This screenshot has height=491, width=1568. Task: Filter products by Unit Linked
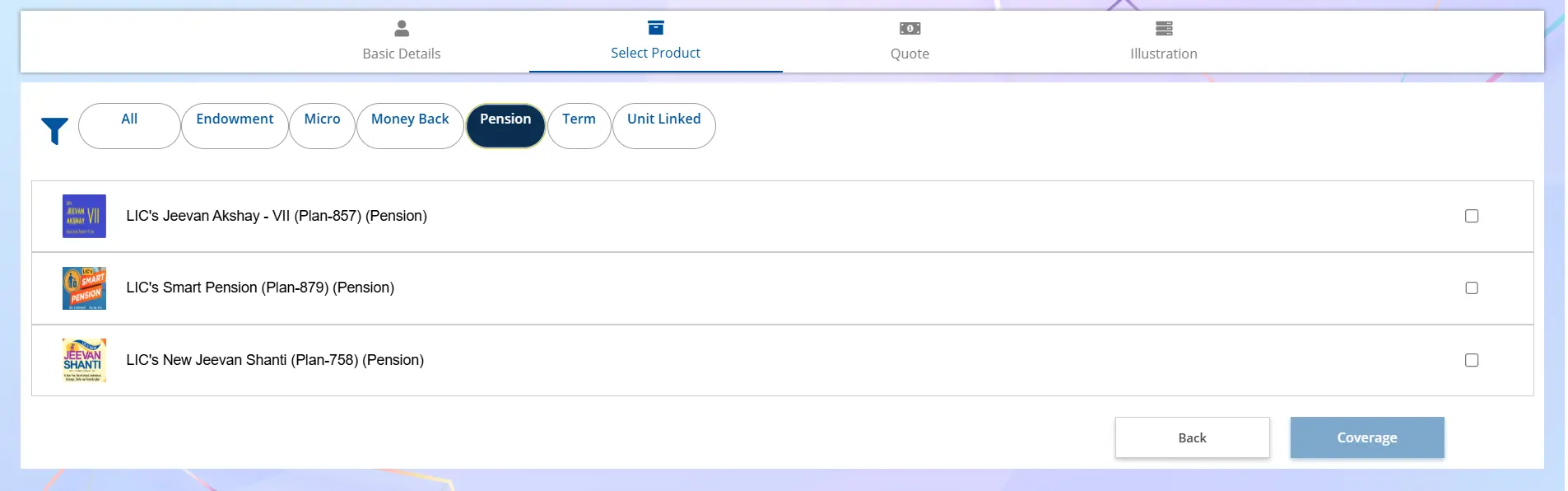[663, 126]
